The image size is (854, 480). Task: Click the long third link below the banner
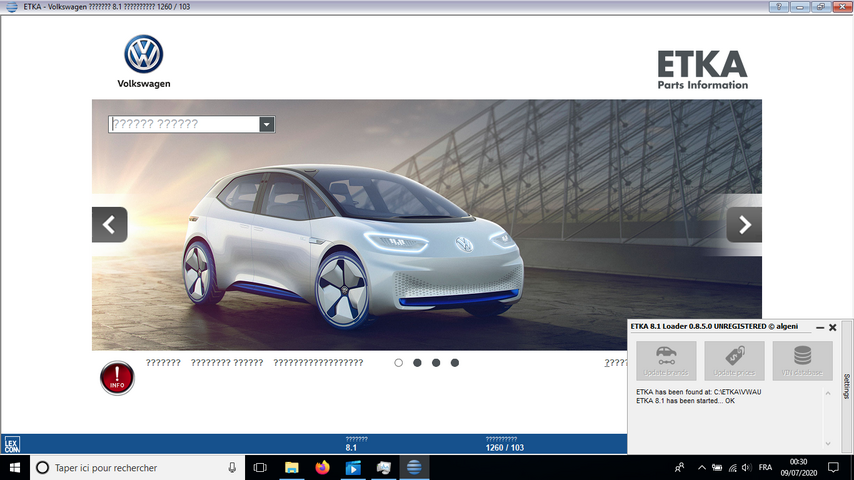point(318,363)
